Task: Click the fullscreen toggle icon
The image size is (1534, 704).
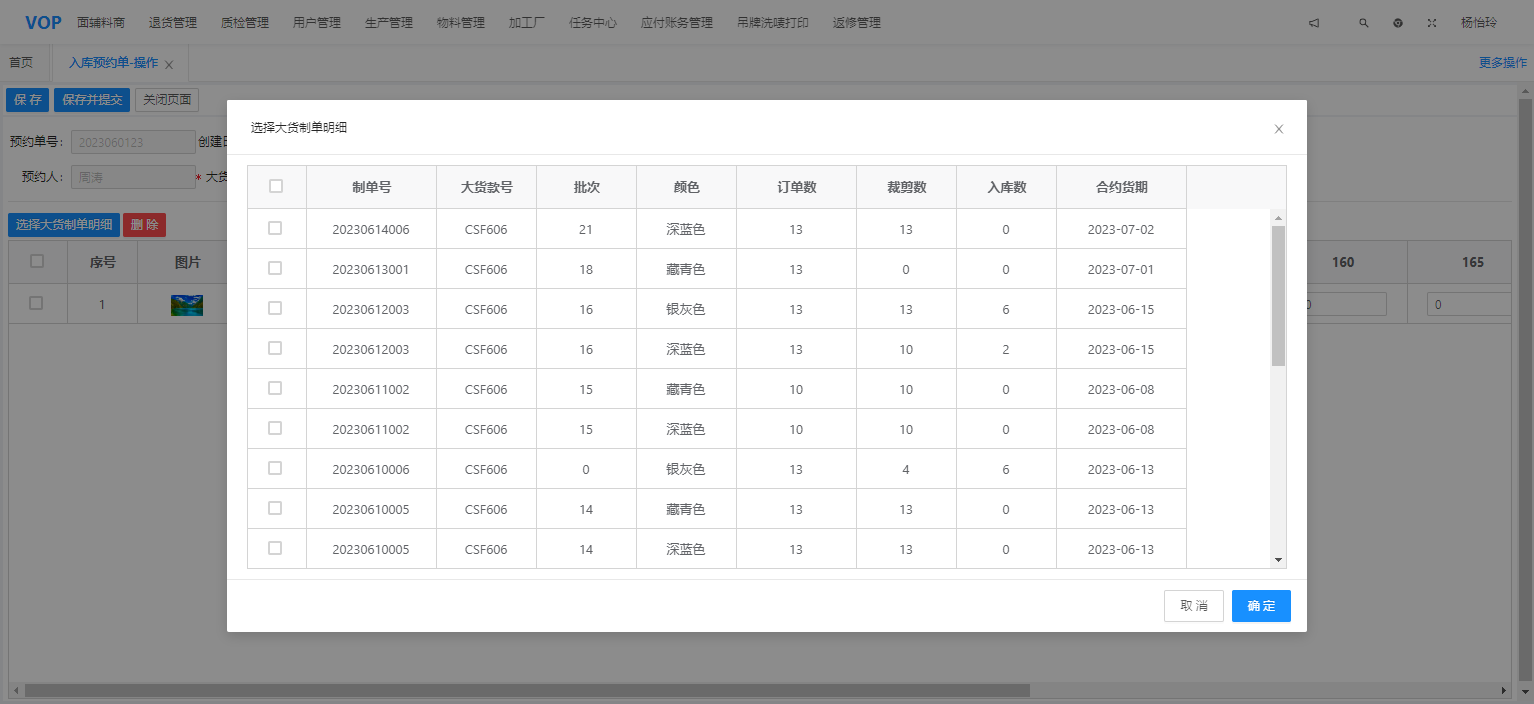Action: click(1432, 23)
